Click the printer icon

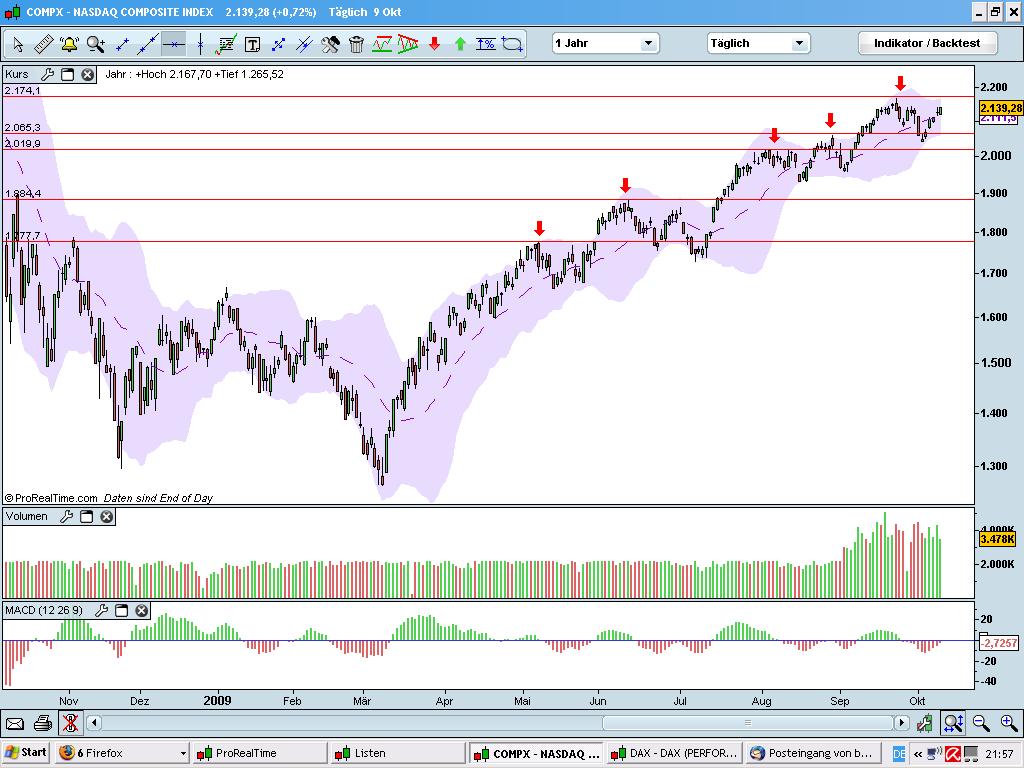pyautogui.click(x=42, y=723)
